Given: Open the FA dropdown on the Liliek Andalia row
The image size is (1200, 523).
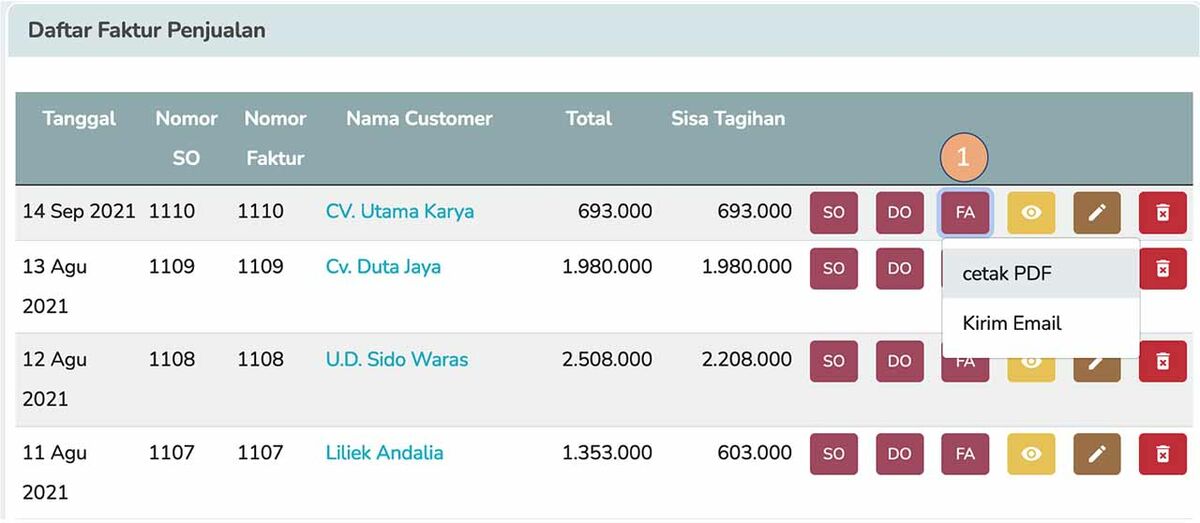Looking at the screenshot, I should point(965,454).
